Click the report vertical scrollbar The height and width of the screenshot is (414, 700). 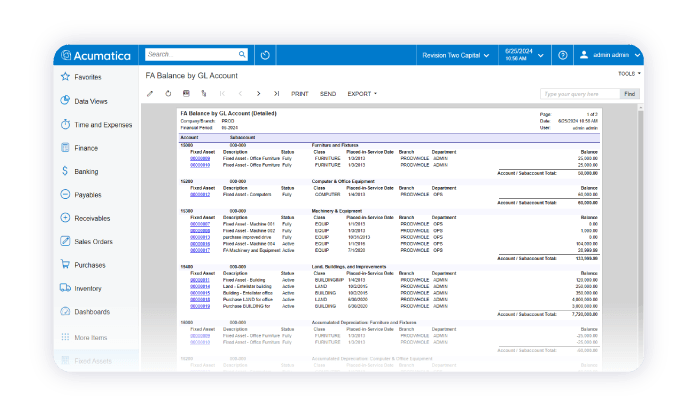pos(640,237)
